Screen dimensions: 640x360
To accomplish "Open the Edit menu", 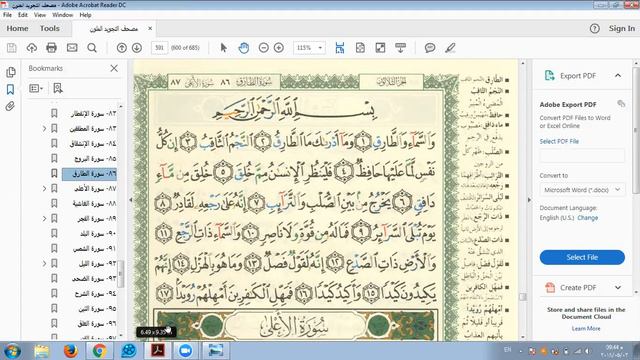I will coord(23,15).
